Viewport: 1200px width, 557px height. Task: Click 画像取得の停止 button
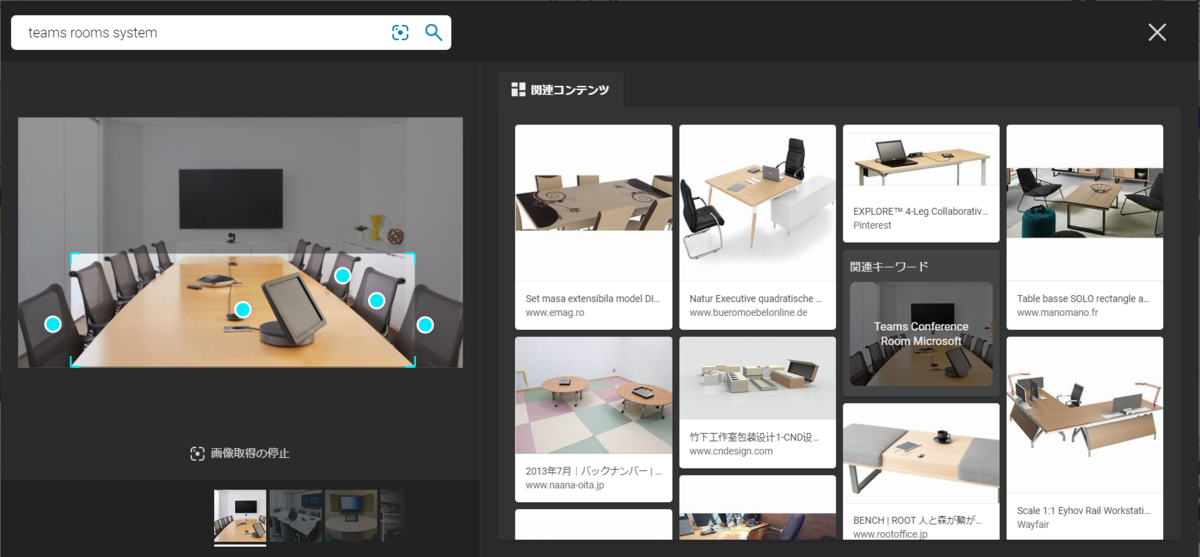click(240, 453)
